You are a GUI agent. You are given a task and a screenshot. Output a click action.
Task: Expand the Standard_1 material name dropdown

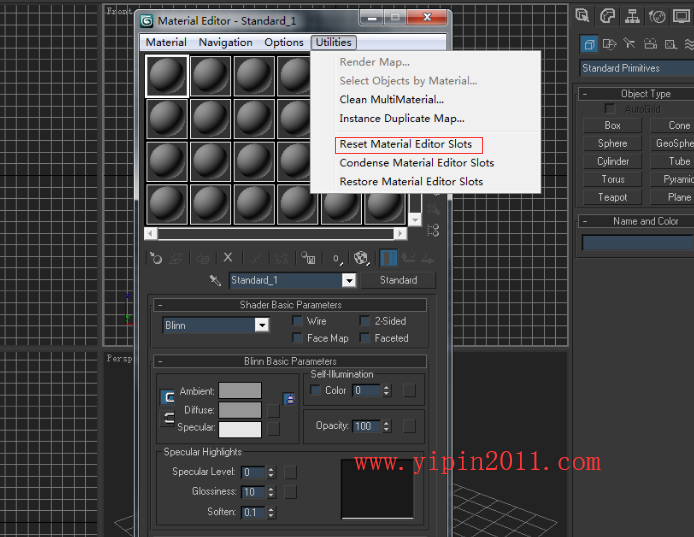(x=348, y=281)
